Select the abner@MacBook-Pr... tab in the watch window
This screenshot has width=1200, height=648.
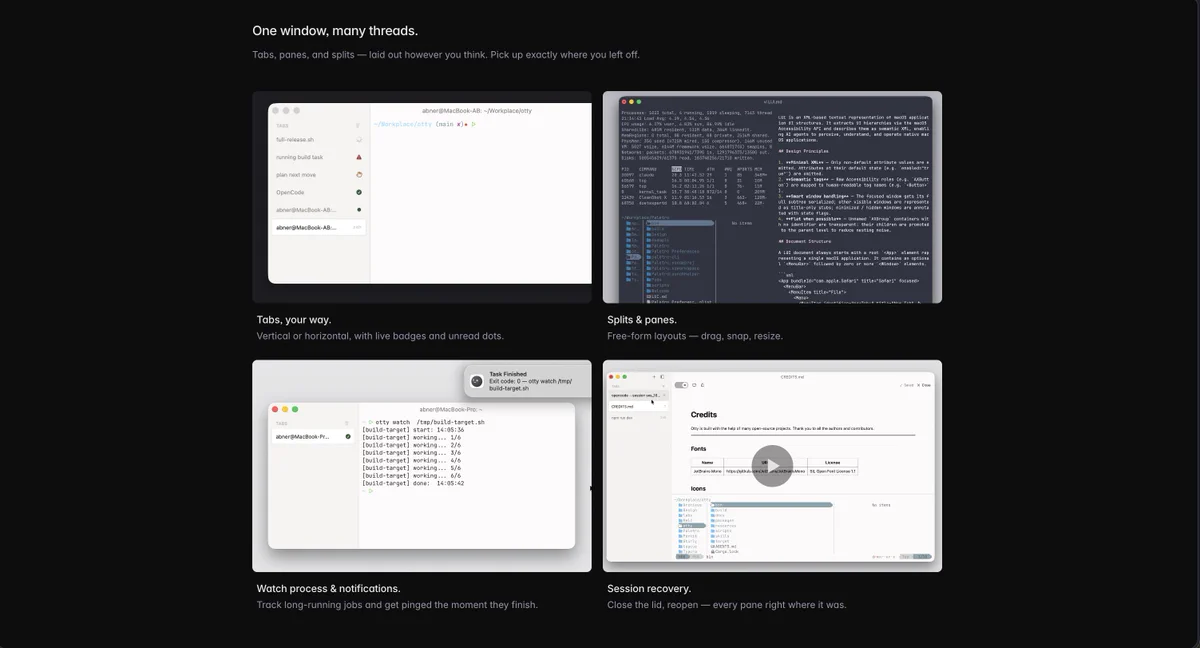[x=313, y=437]
